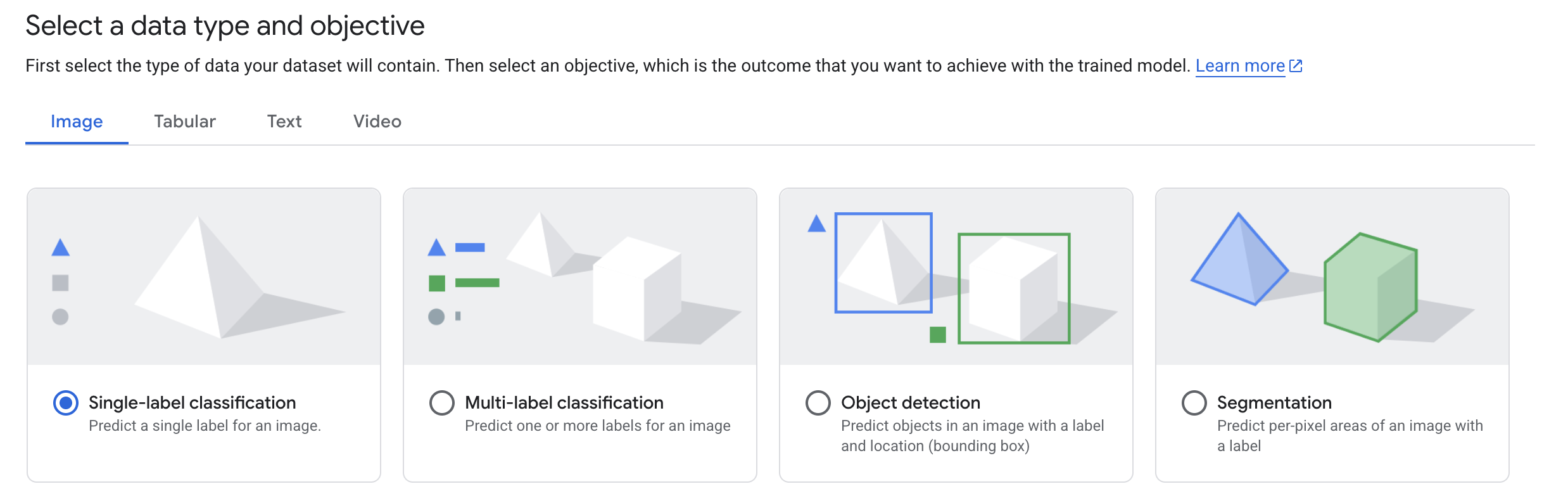Click the Multi-label classification illustration

579,276
